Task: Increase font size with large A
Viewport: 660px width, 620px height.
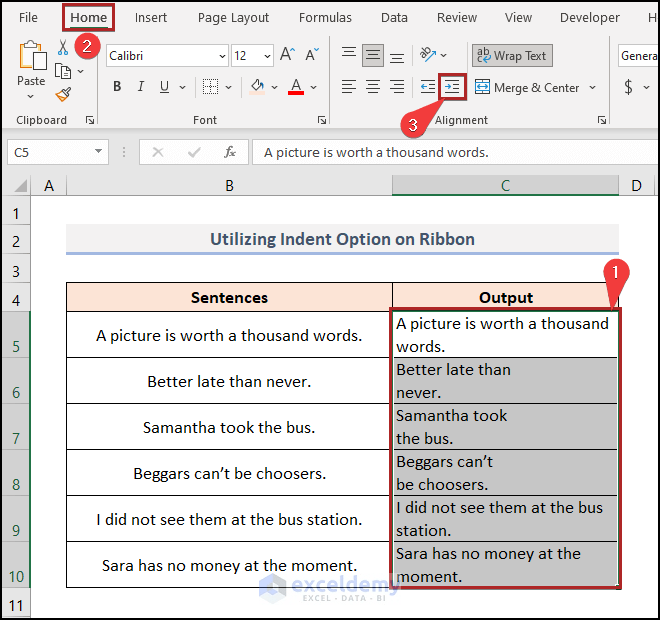Action: 287,55
